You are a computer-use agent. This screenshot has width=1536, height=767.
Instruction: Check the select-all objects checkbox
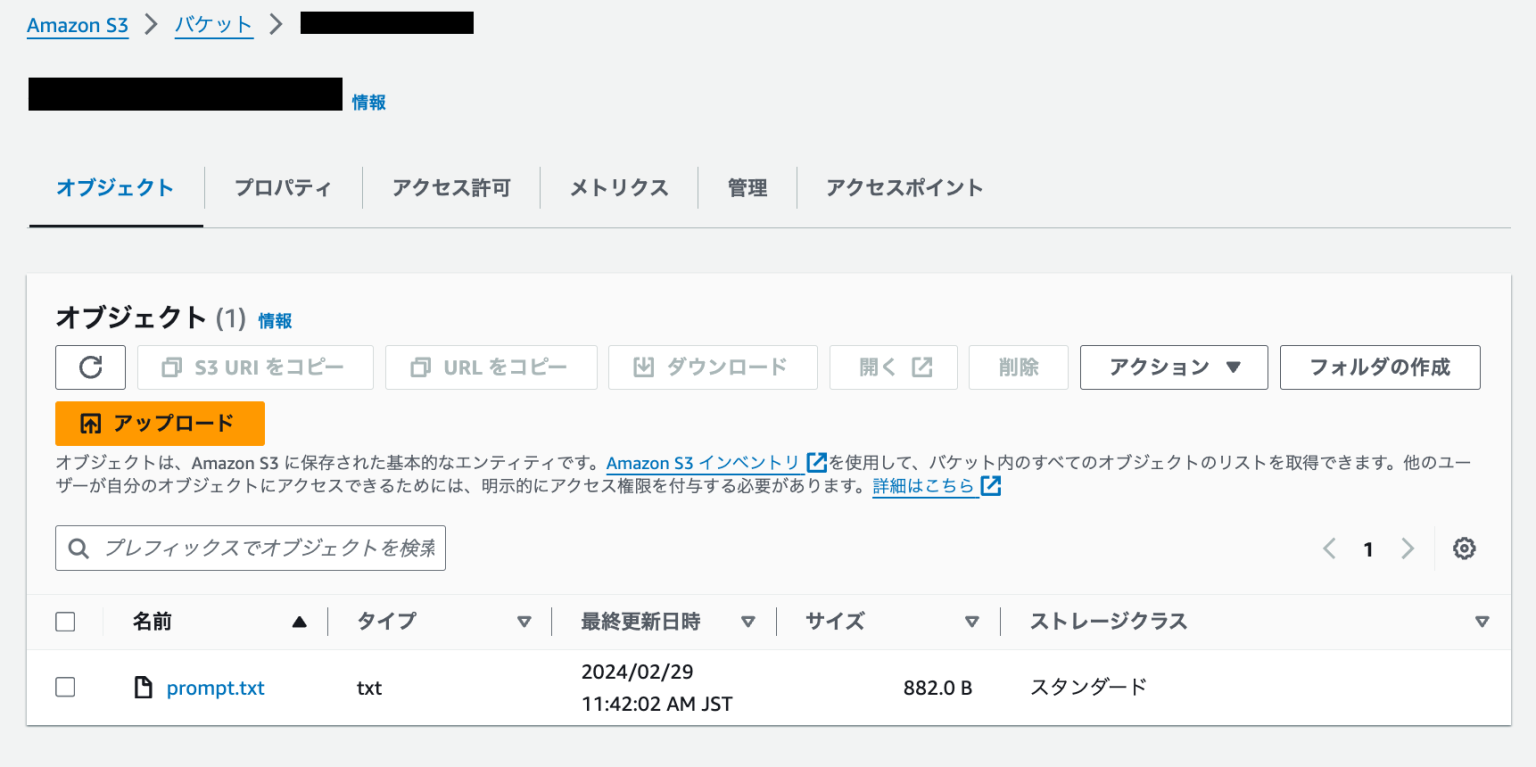pos(65,621)
